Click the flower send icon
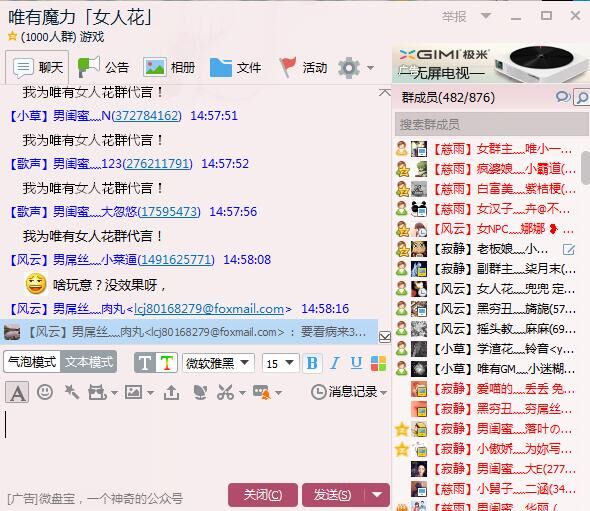 point(200,392)
